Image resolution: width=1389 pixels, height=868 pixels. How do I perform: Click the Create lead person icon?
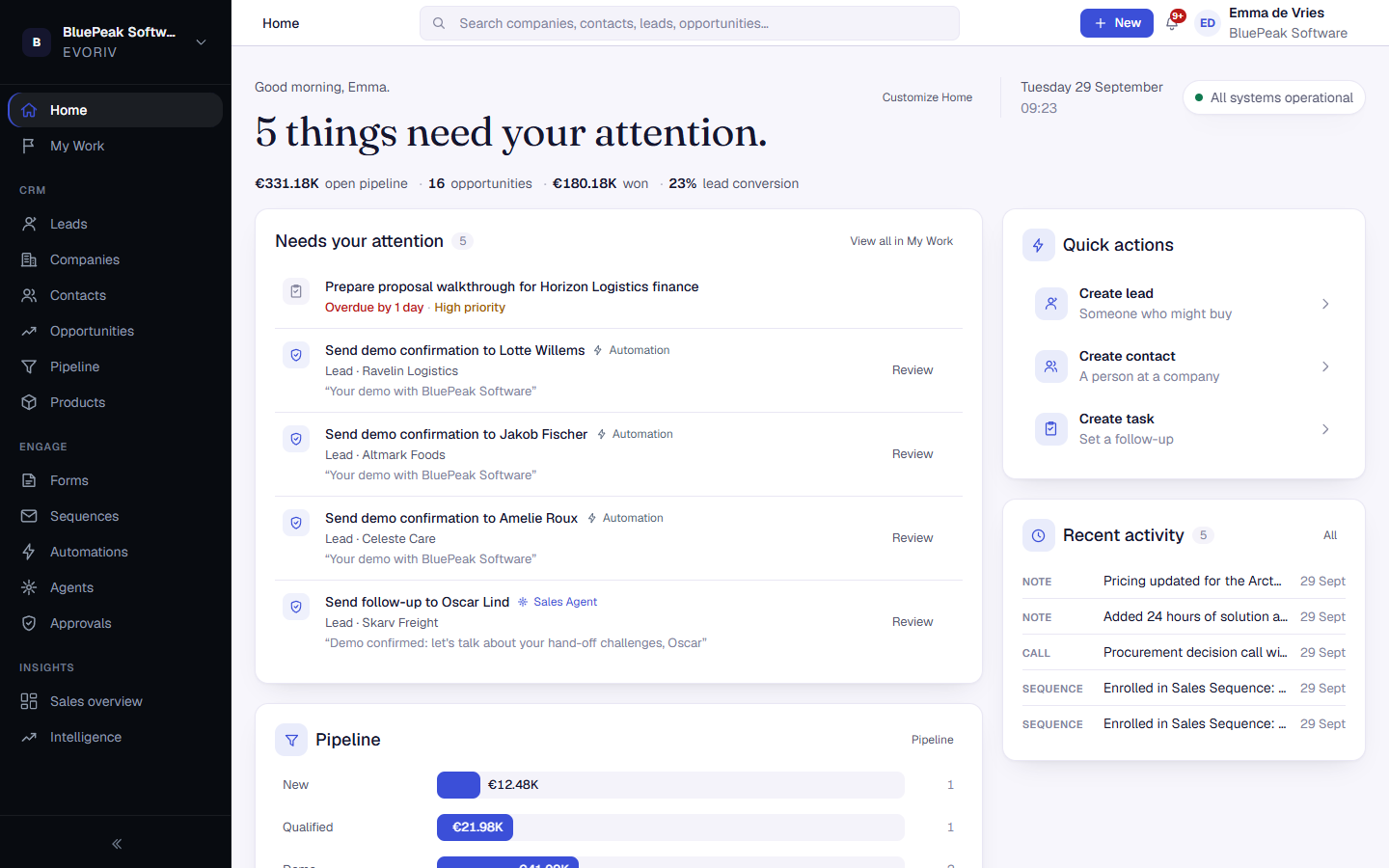(1050, 304)
